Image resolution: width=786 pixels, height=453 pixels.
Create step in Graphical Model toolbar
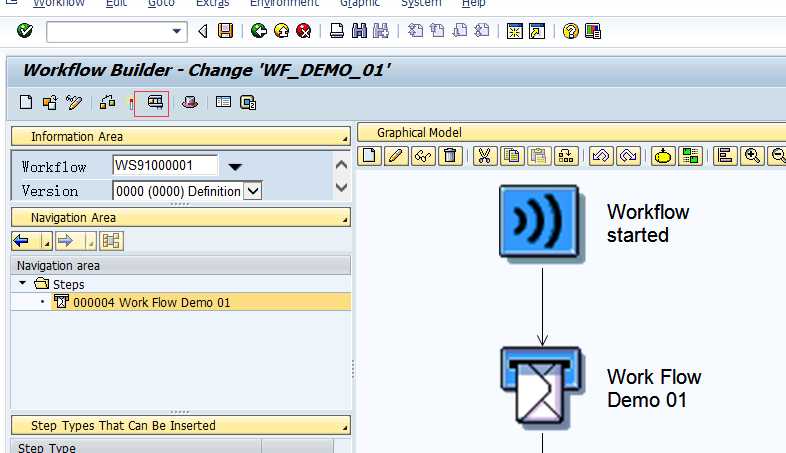[x=369, y=156]
